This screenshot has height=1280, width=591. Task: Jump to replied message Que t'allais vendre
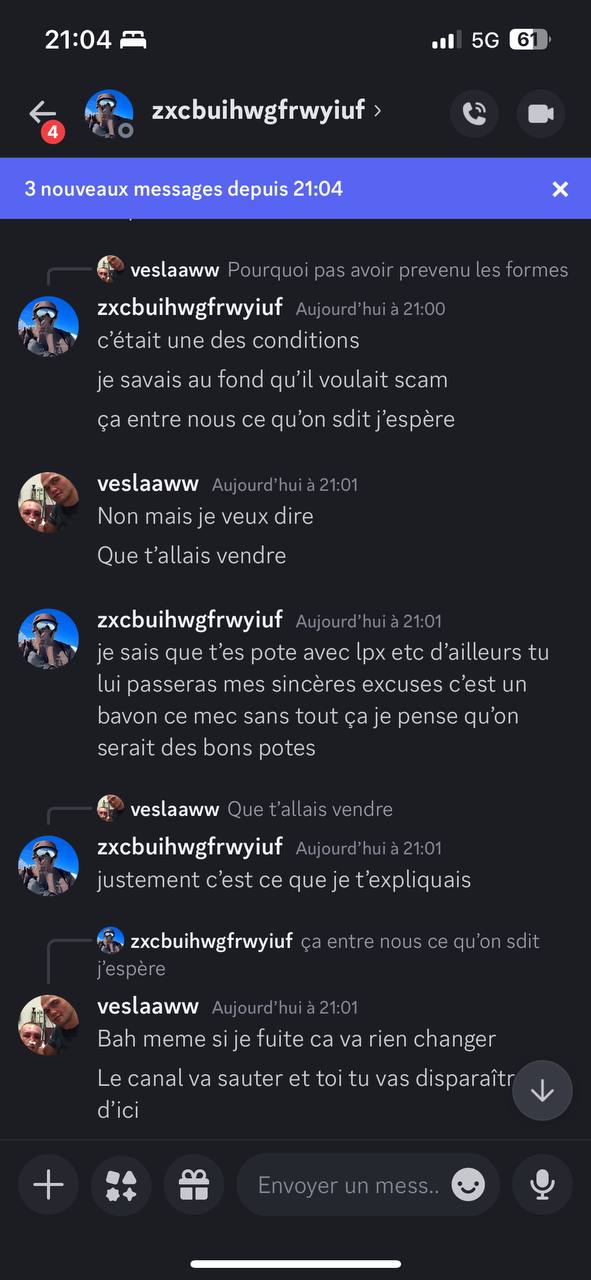[245, 808]
